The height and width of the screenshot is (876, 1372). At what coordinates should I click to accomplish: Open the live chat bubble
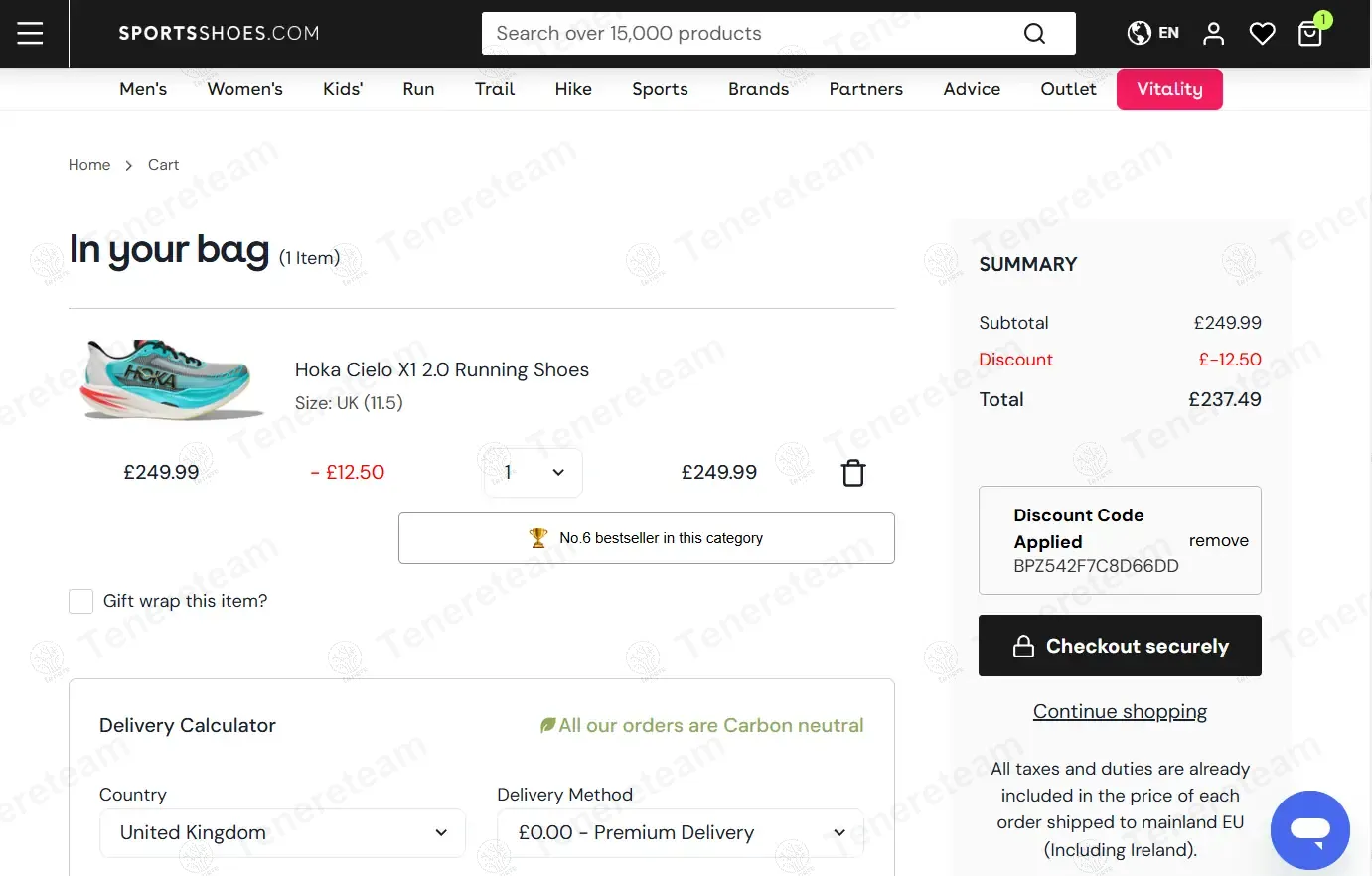click(x=1309, y=829)
